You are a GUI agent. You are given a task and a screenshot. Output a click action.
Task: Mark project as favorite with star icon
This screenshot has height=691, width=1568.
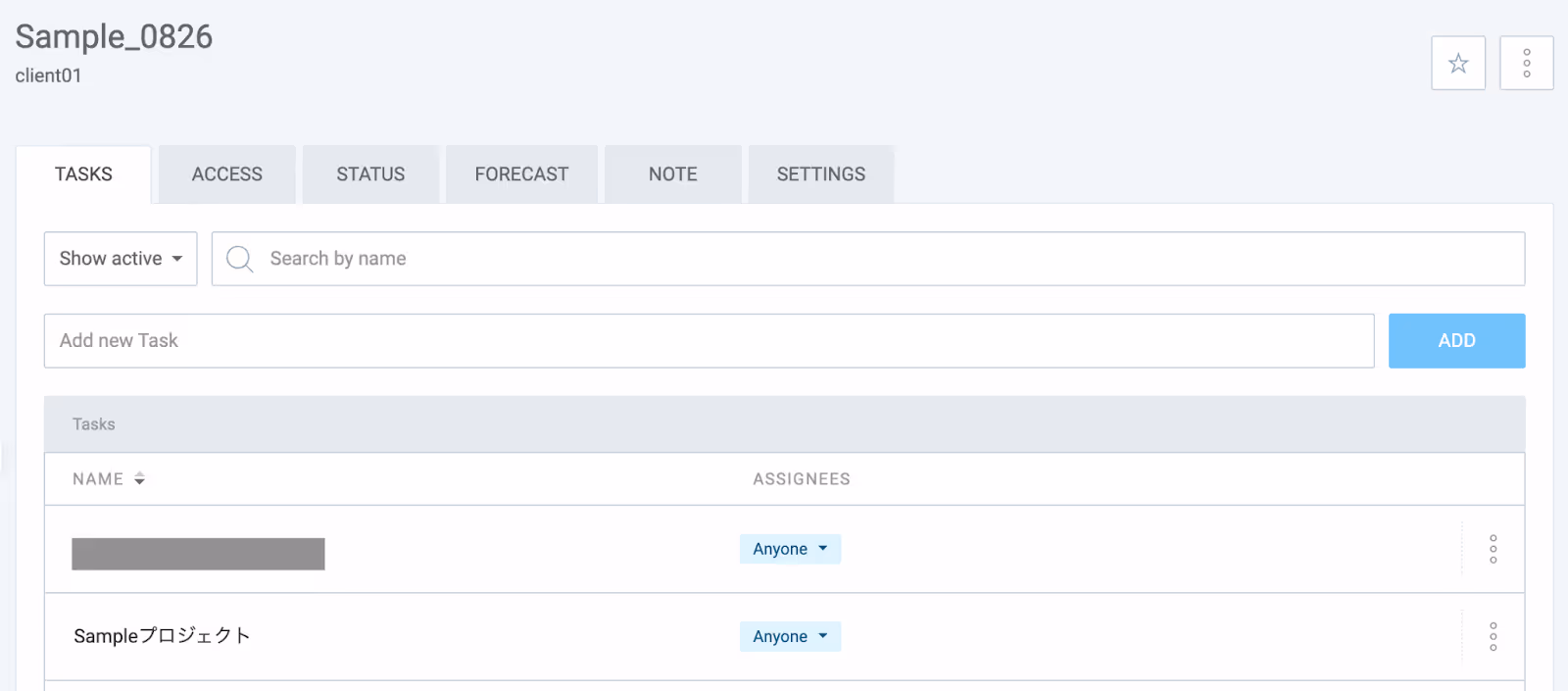click(1458, 64)
